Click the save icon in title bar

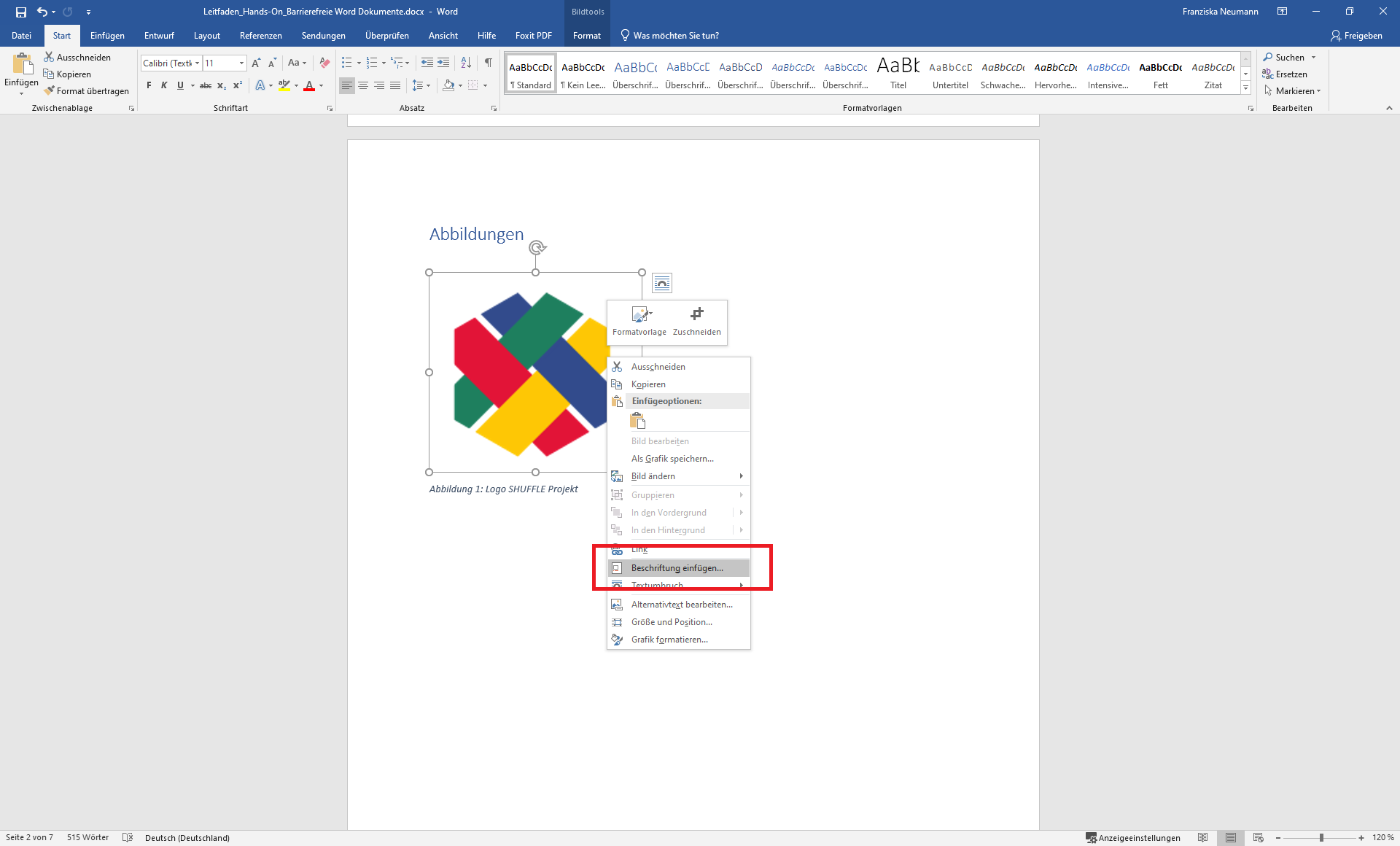click(x=20, y=12)
